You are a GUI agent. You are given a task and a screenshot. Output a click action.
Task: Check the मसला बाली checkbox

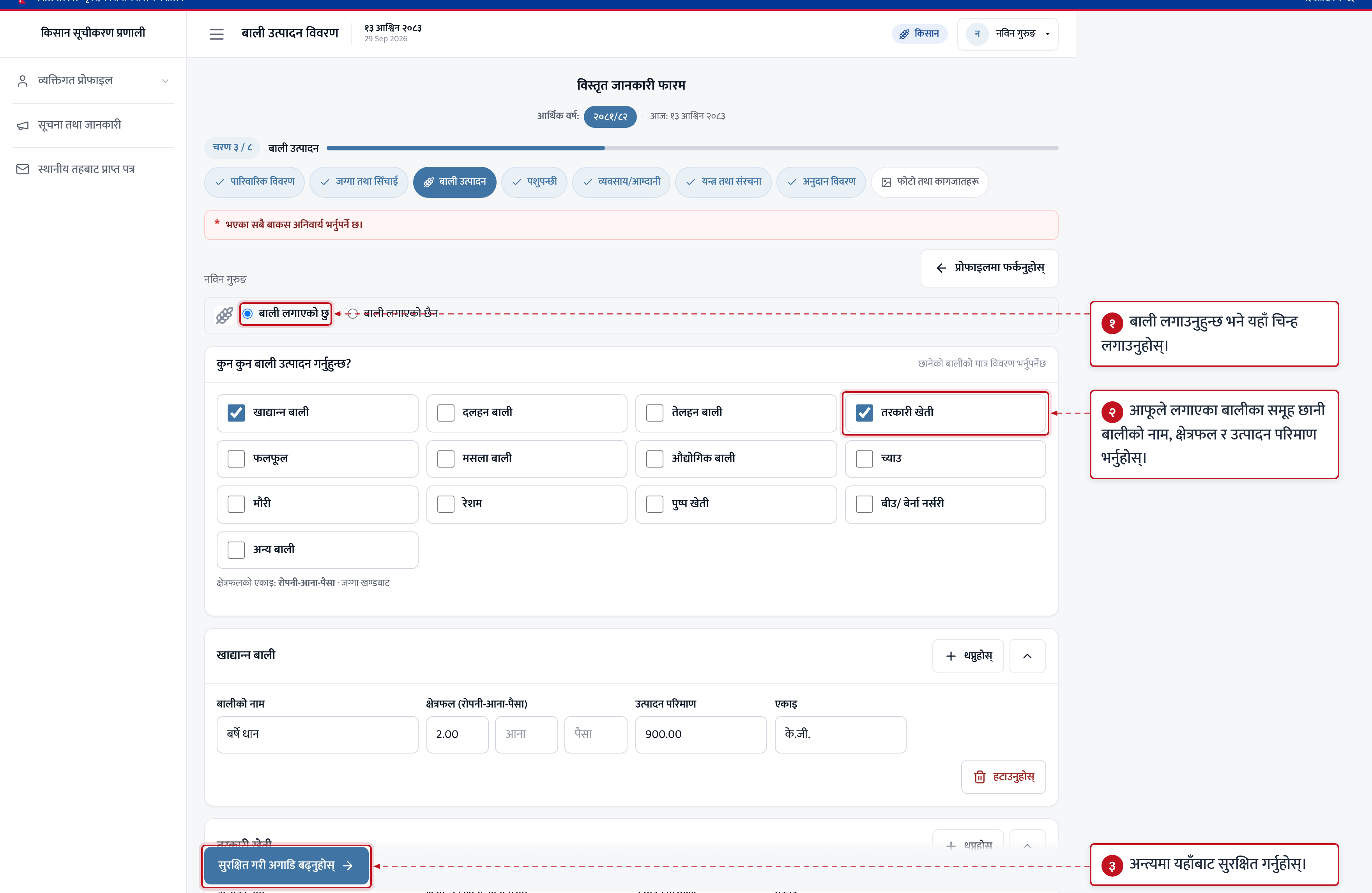pyautogui.click(x=446, y=459)
